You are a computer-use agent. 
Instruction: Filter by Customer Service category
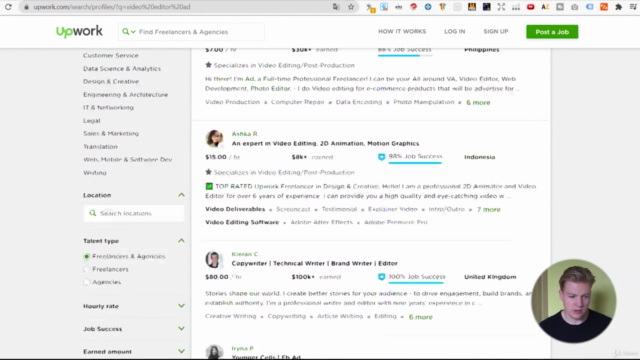point(111,55)
